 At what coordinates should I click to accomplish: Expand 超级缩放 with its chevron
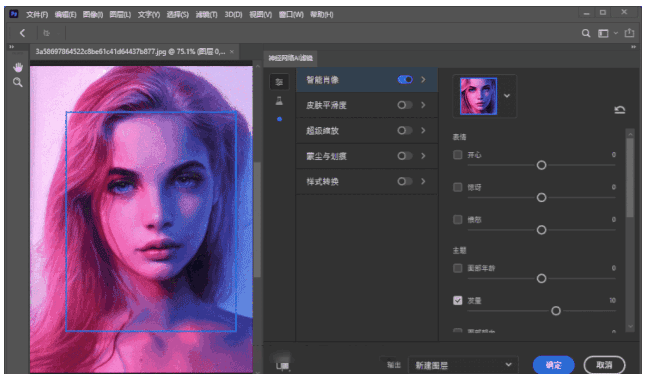point(423,131)
